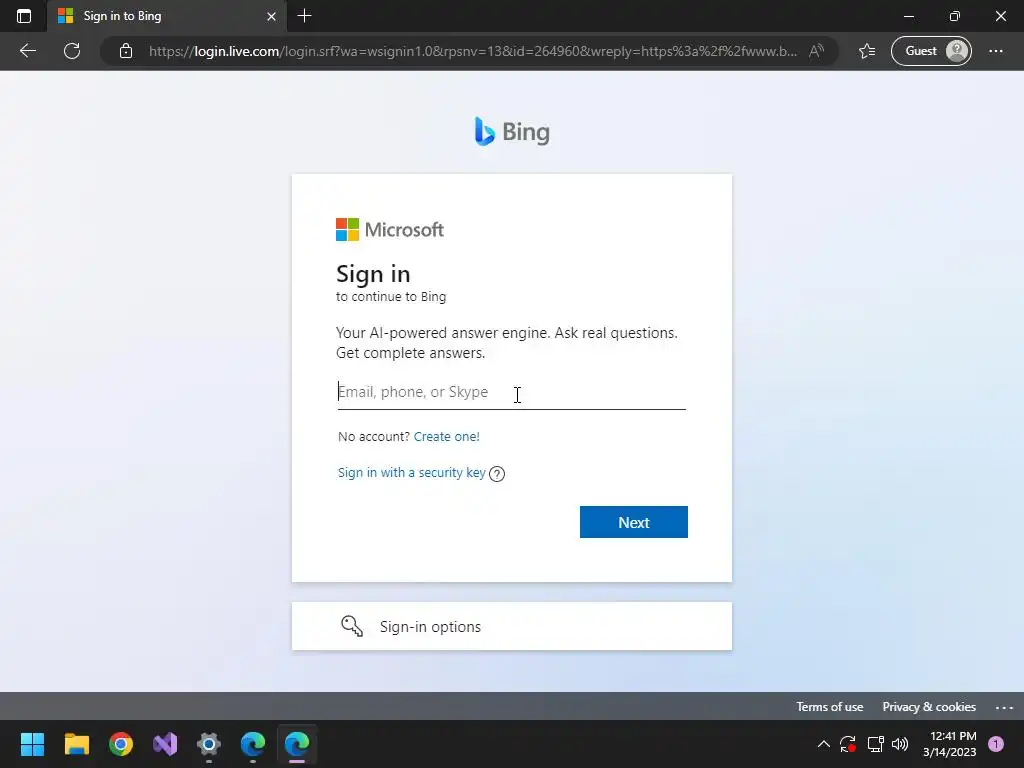This screenshot has height=768, width=1024.
Task: Open the tab actions menu icon
Action: tap(24, 16)
